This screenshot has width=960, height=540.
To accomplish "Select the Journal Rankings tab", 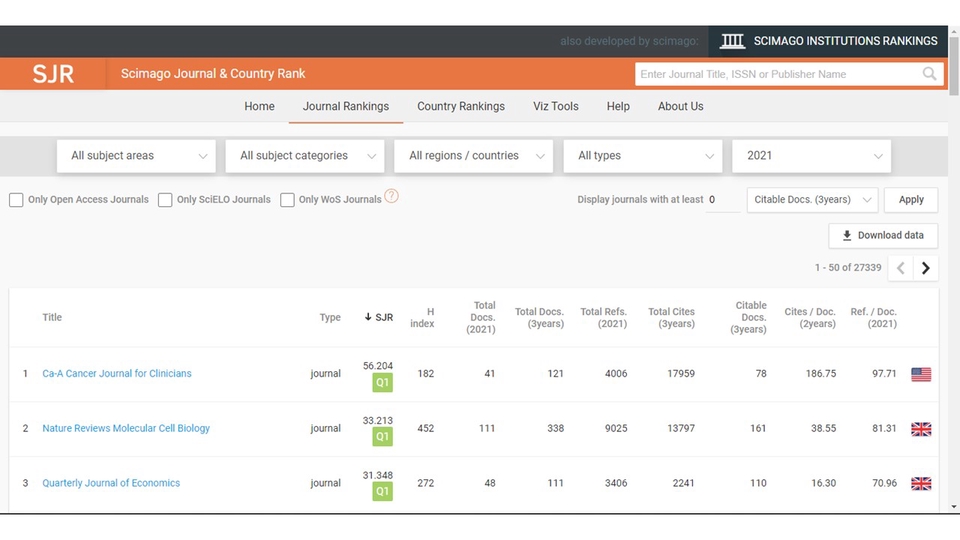I will pyautogui.click(x=346, y=107).
